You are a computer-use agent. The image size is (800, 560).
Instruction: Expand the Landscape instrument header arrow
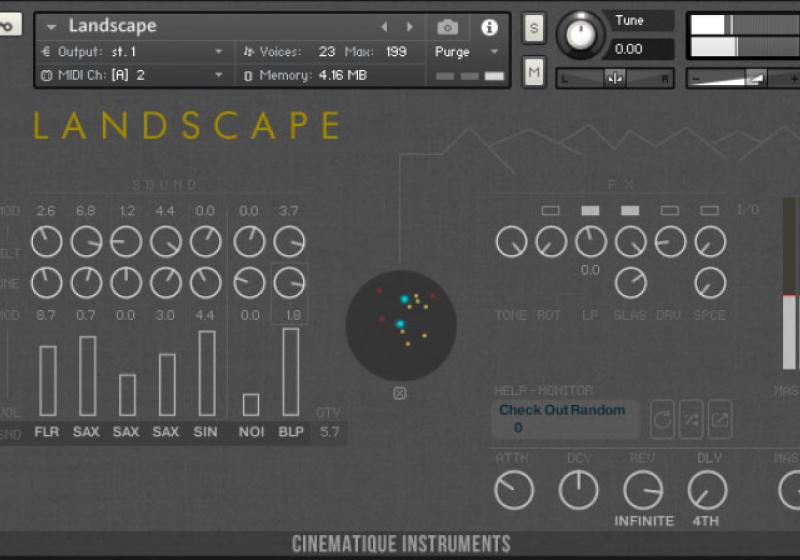click(x=51, y=27)
